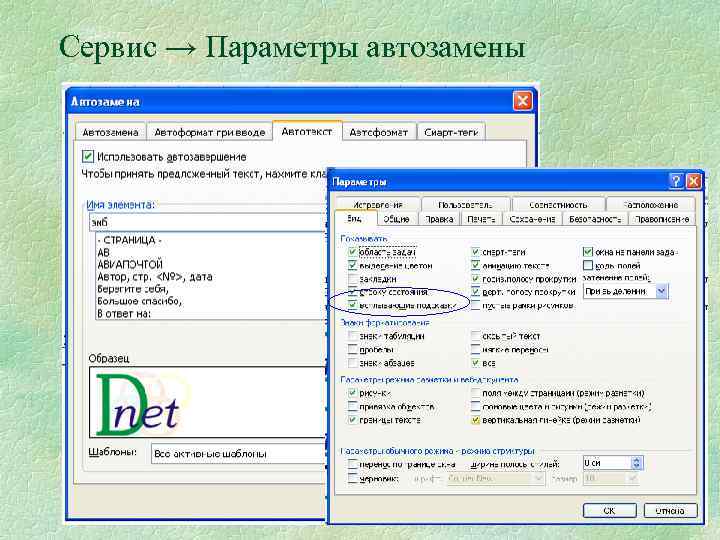The image size is (720, 540).
Task: Select '- СТРАНИЦА -' in autotext list
Action: click(x=129, y=240)
